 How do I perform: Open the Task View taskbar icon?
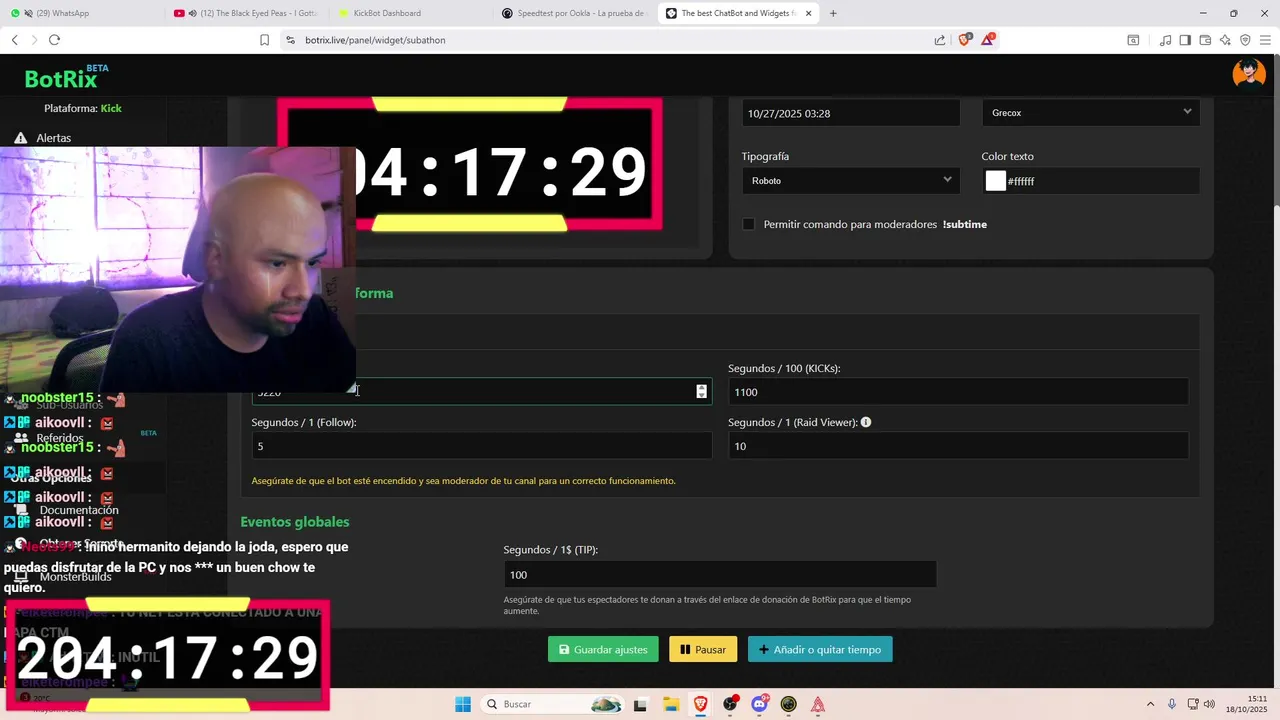[640, 704]
